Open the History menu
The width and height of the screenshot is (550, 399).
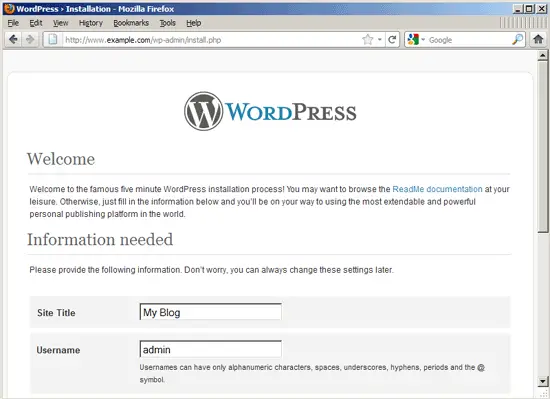coord(90,23)
